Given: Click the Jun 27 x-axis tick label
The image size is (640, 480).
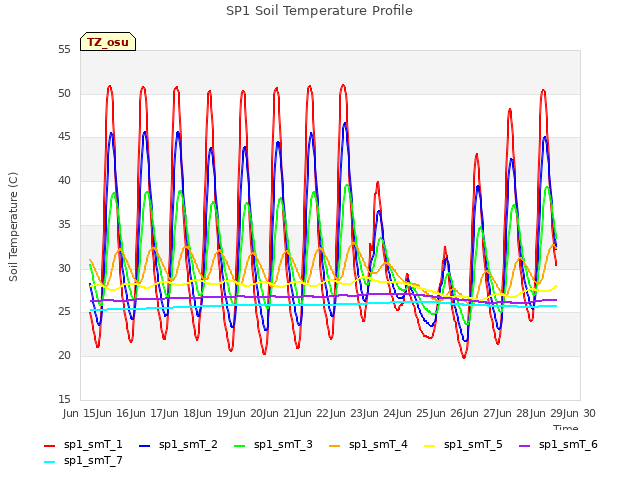Looking at the screenshot, I should pos(480,413).
